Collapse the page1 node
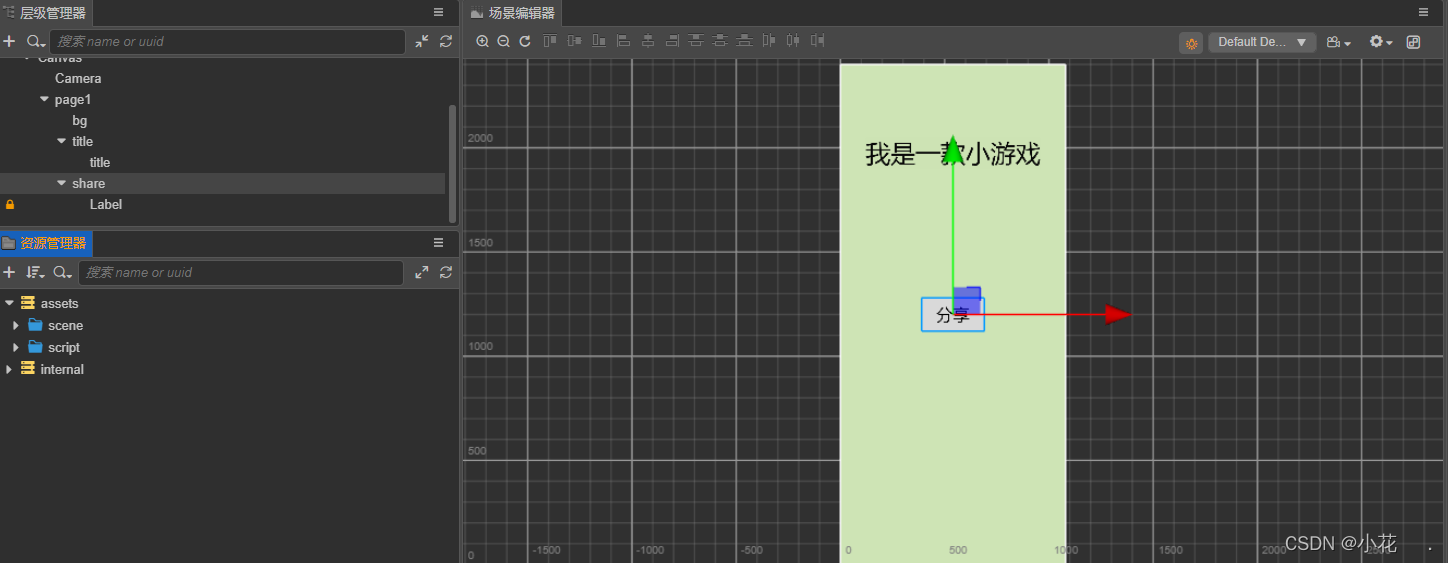 [44, 99]
